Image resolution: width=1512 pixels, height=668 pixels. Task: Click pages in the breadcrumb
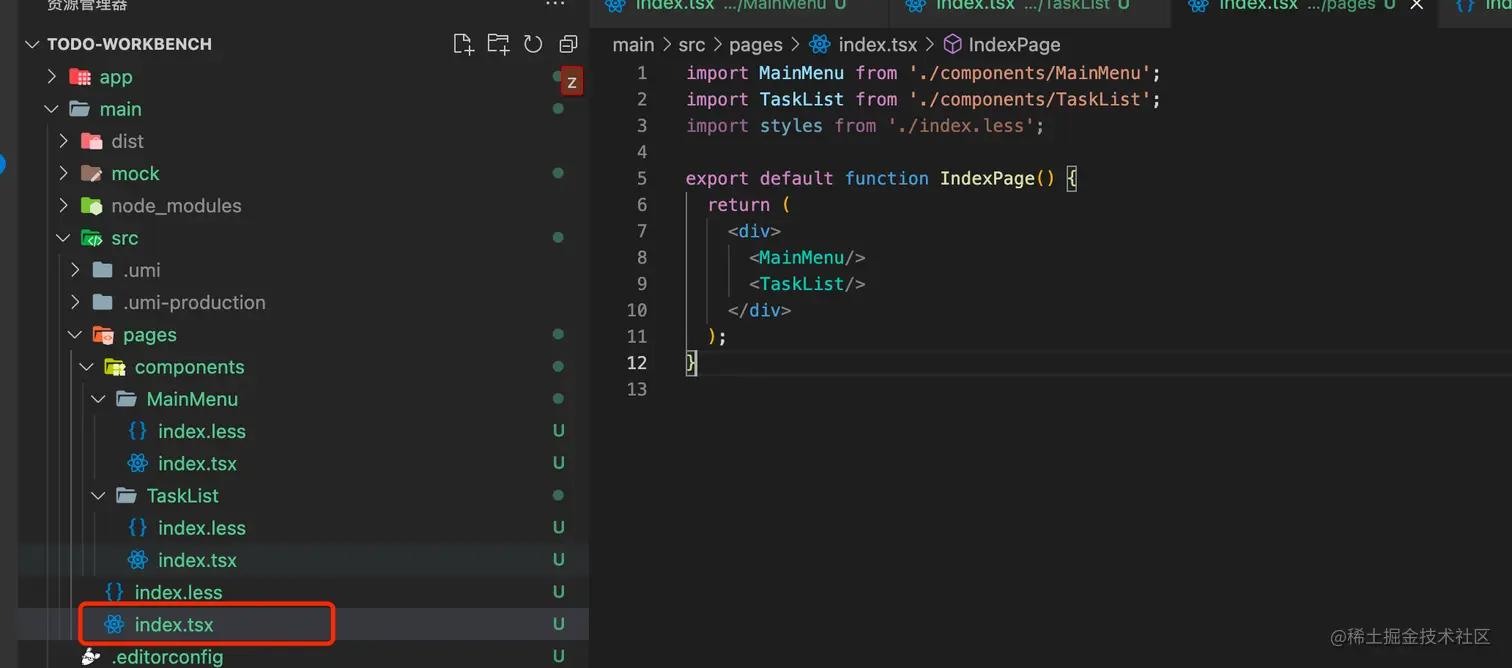point(756,45)
